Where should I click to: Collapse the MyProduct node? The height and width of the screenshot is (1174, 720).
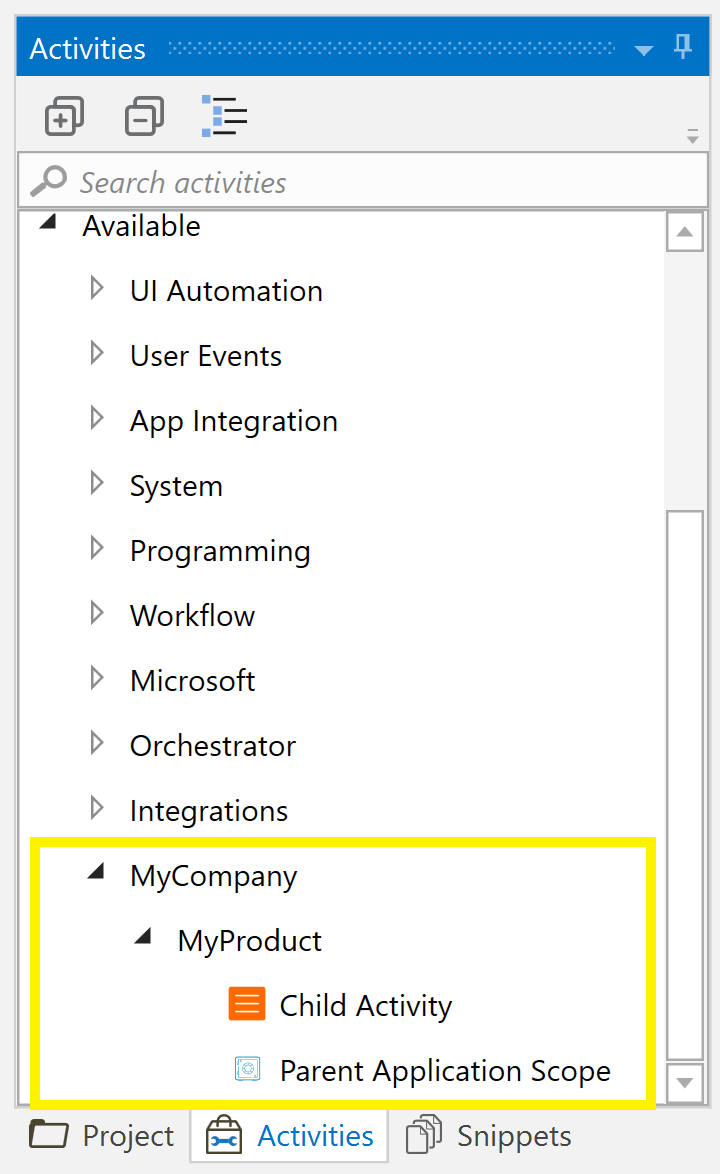[144, 936]
